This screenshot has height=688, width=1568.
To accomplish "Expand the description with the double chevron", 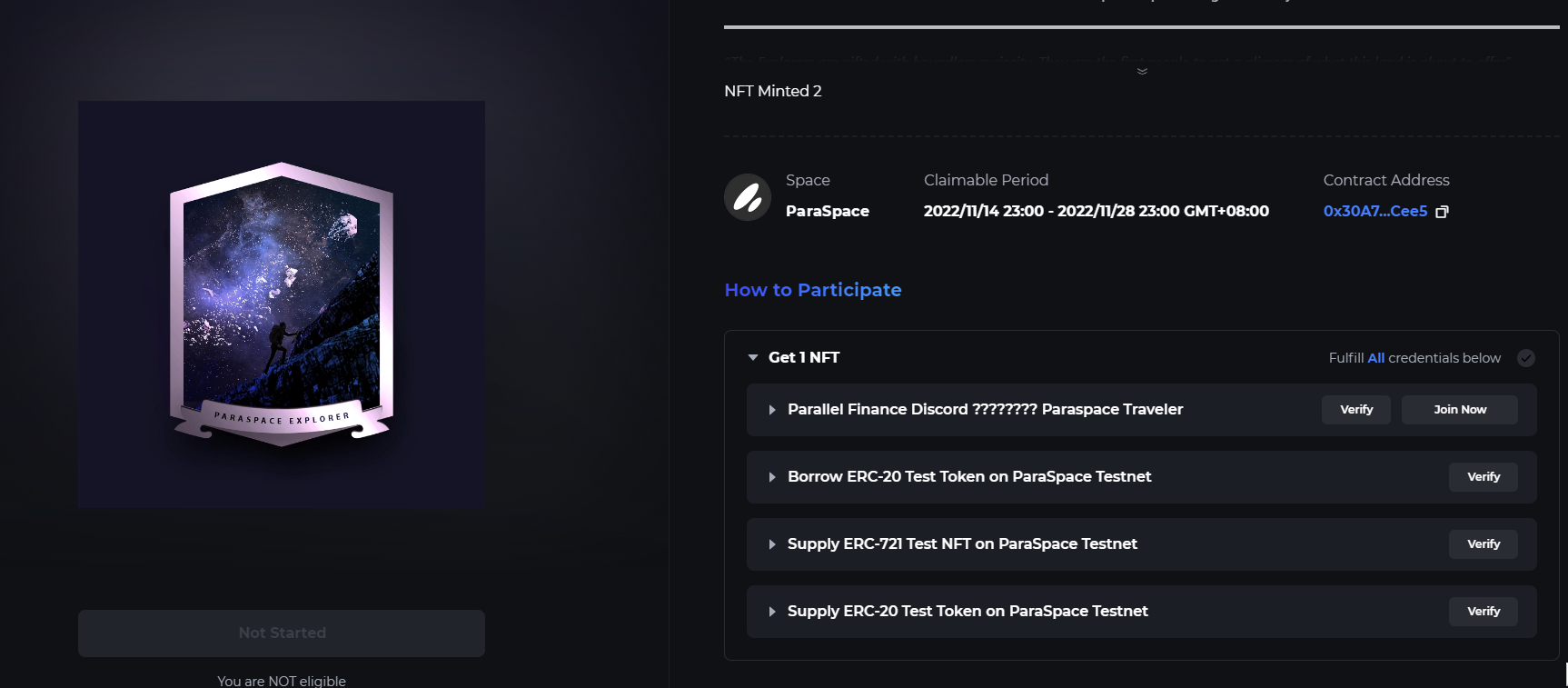I will [1142, 71].
